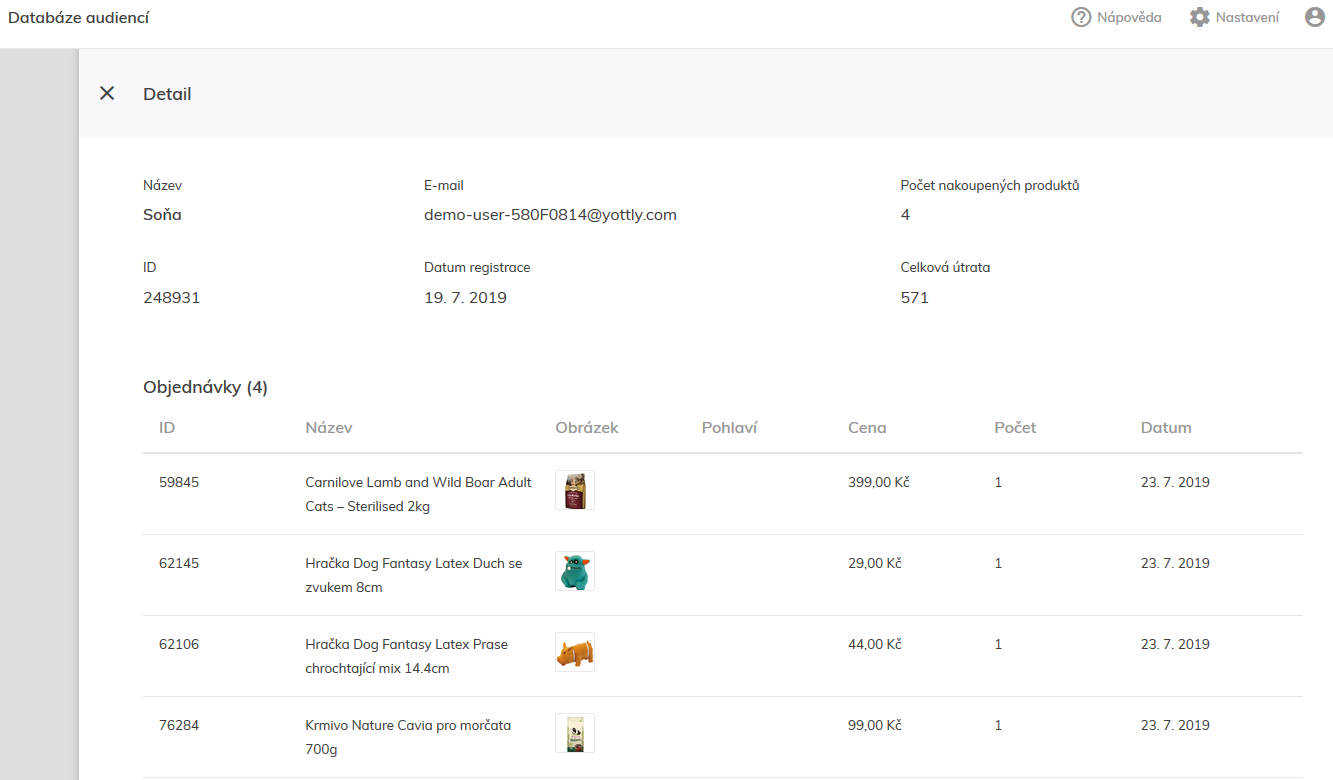Viewport: 1333px width, 780px height.
Task: Open the green Latex Duch toy image
Action: click(x=575, y=571)
